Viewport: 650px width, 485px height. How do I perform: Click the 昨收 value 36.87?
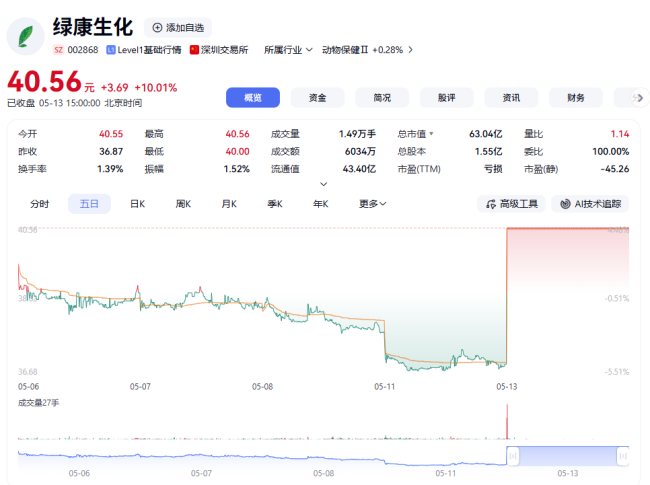coord(111,152)
